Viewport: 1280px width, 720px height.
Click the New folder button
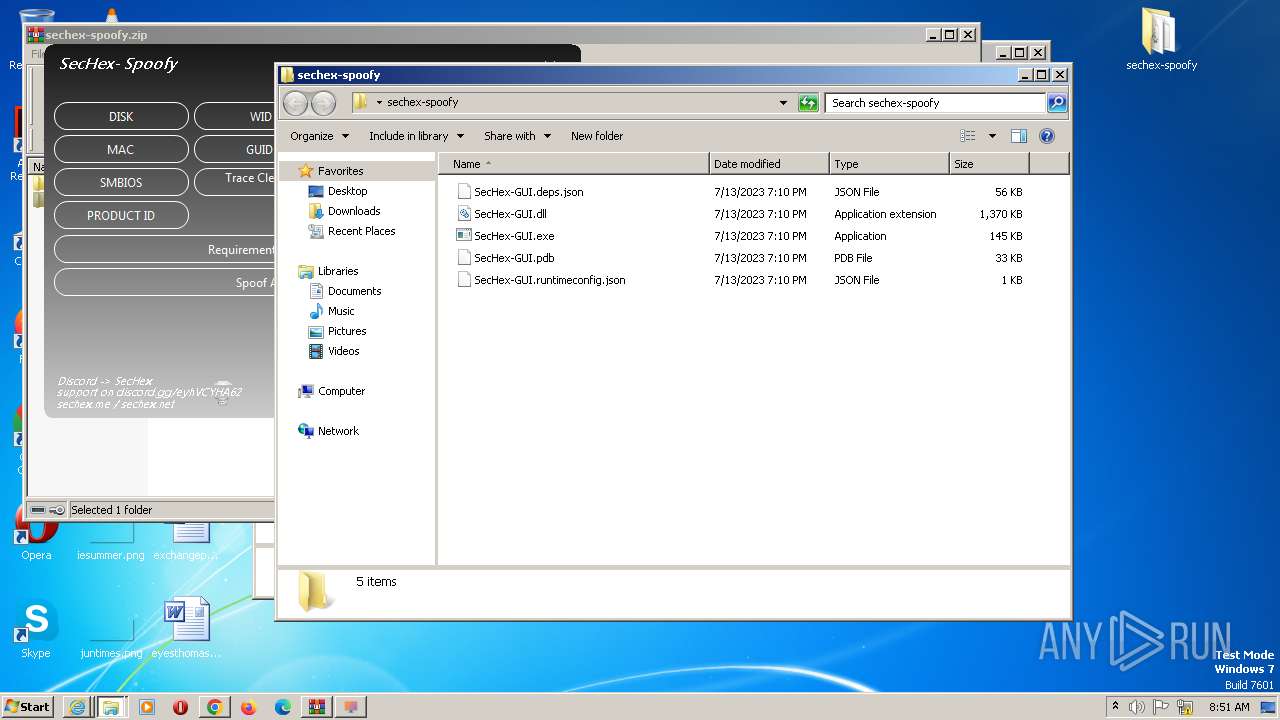coord(597,136)
